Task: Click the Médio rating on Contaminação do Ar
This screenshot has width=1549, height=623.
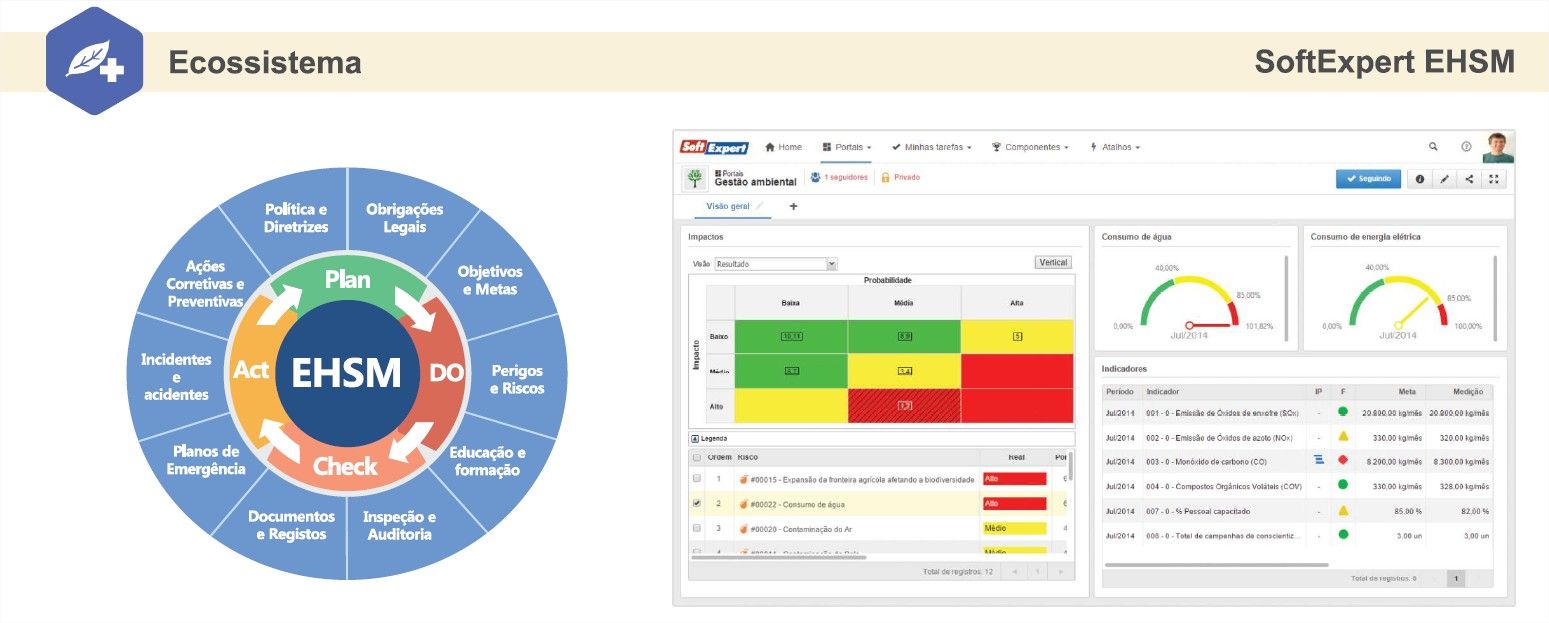Action: tap(1014, 528)
